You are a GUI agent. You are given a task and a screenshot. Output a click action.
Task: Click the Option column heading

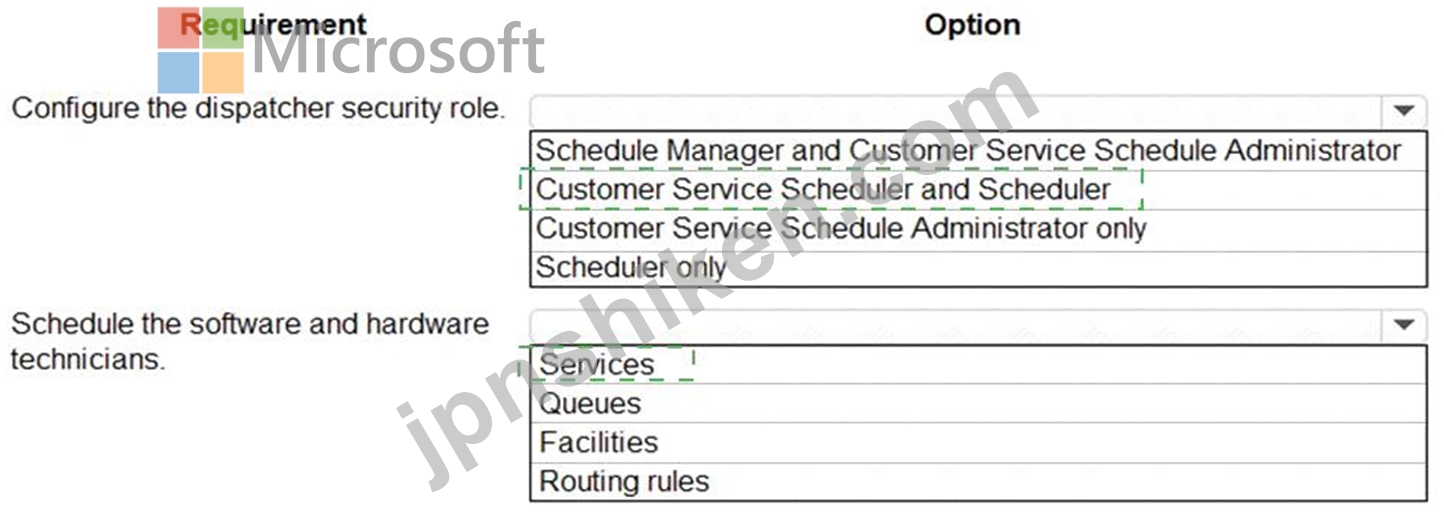972,25
